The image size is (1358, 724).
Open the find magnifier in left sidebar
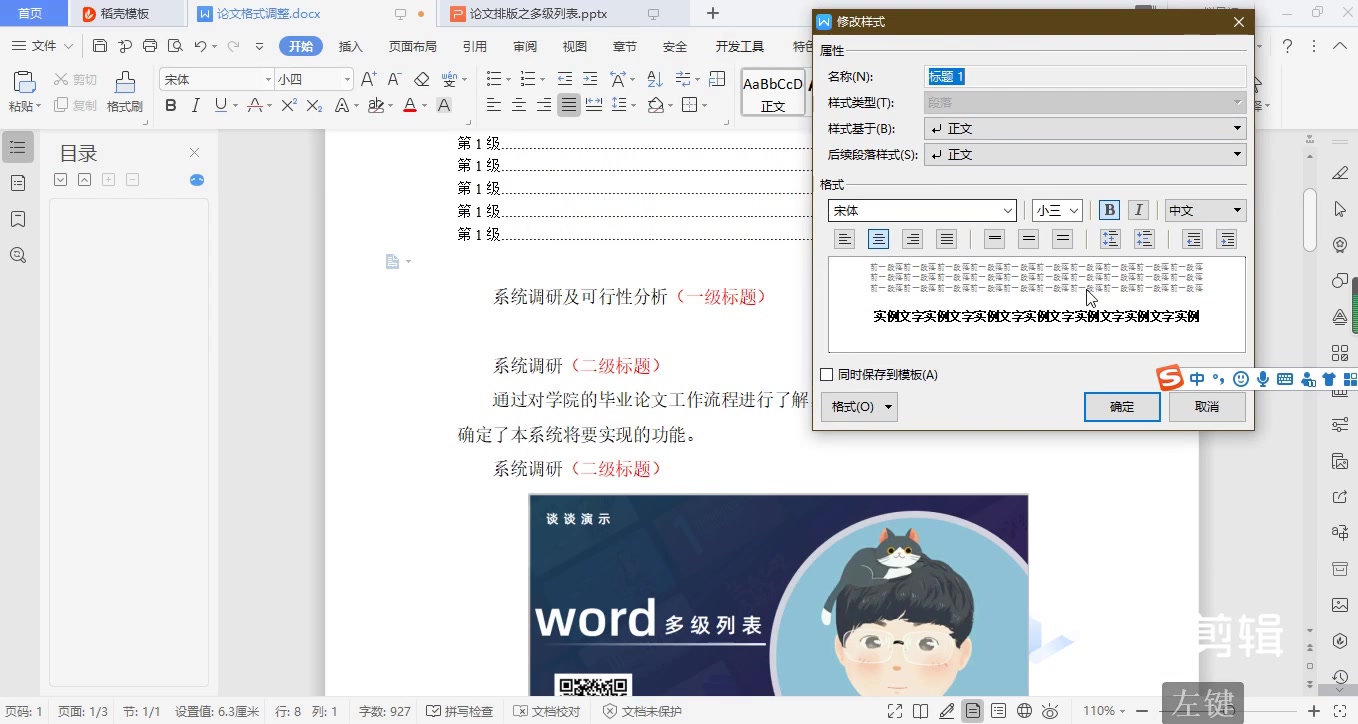tap(17, 255)
